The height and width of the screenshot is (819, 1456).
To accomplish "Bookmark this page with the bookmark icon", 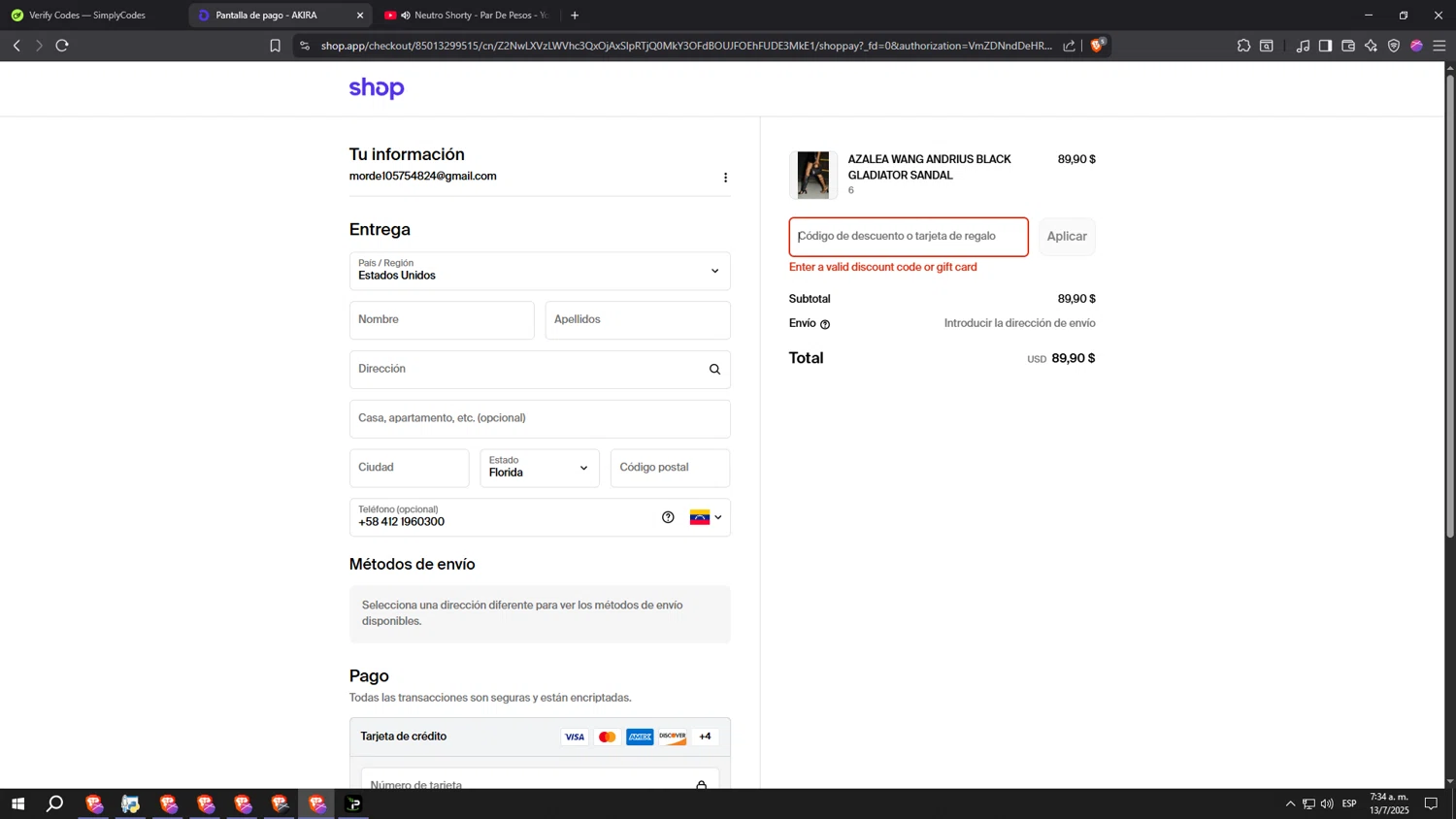I will click(275, 46).
